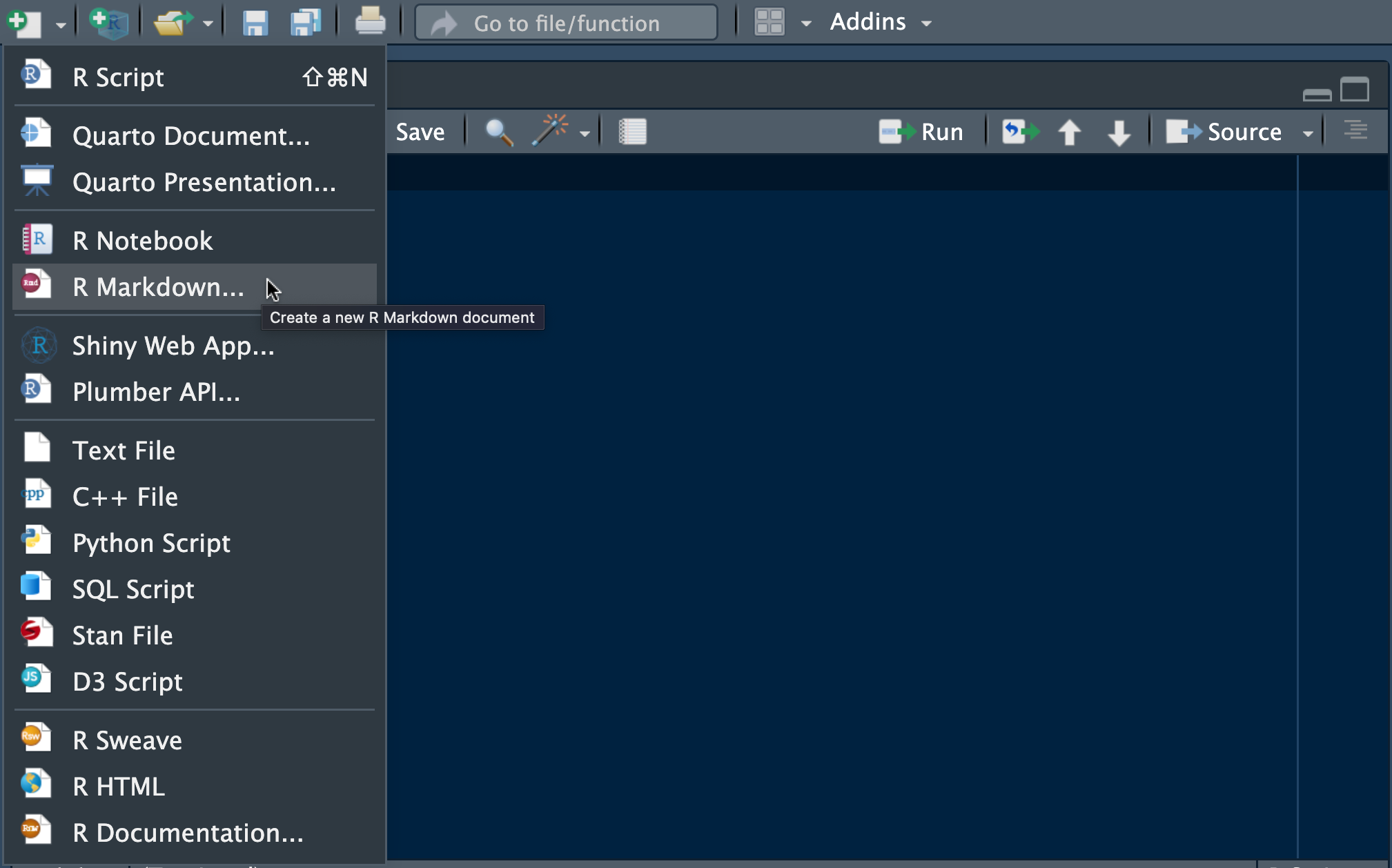Viewport: 1392px width, 868px height.
Task: Click the print icon in the toolbar
Action: click(370, 21)
